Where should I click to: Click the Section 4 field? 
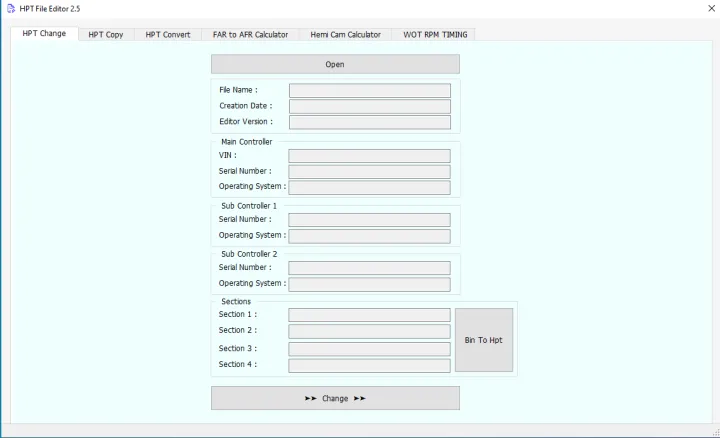tap(369, 365)
